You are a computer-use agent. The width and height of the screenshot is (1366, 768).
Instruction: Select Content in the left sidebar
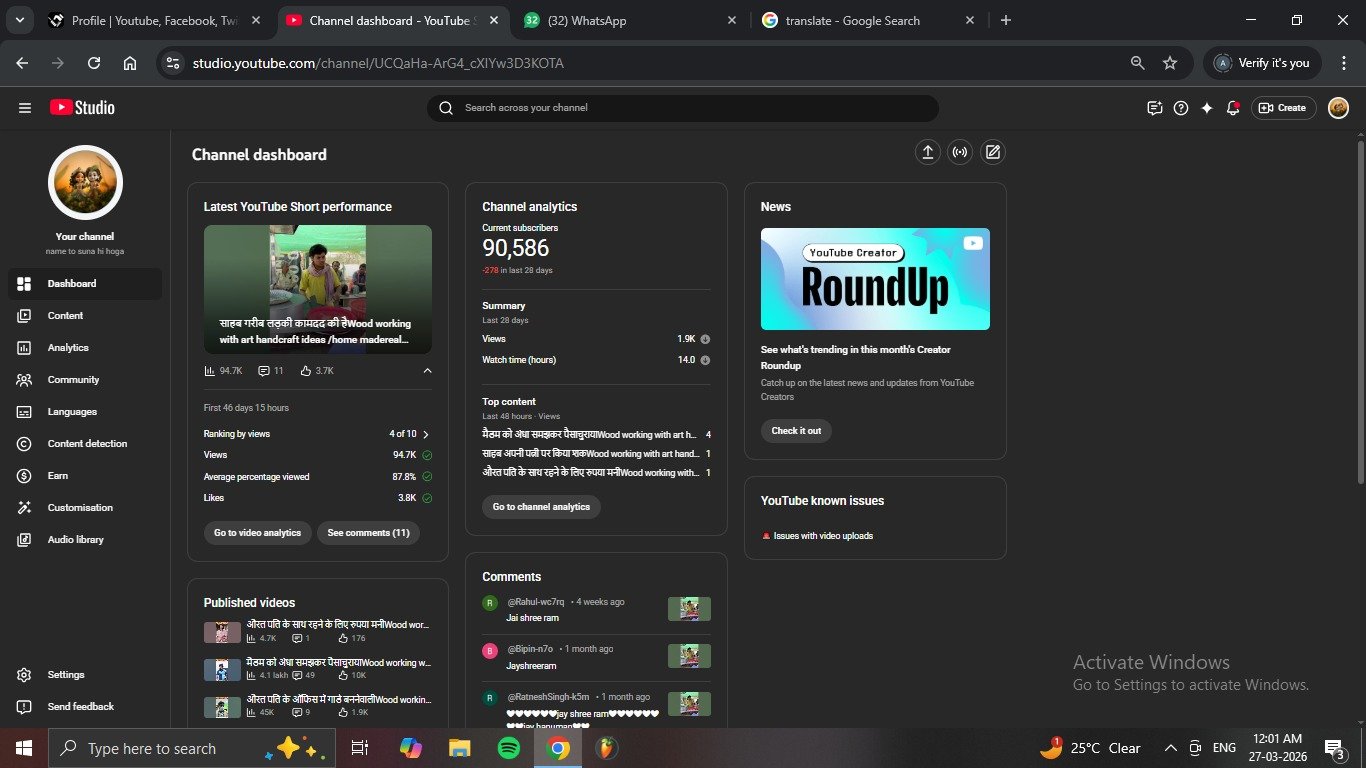65,316
